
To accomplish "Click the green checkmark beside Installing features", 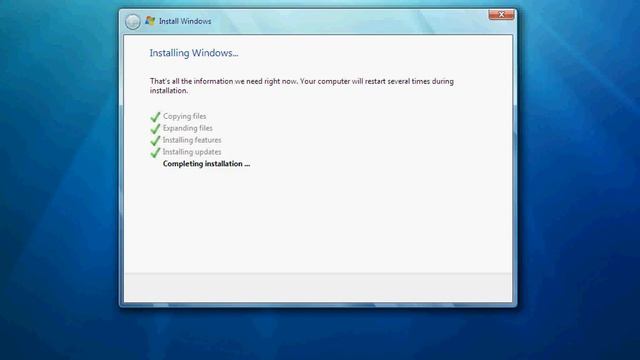I will tap(155, 140).
